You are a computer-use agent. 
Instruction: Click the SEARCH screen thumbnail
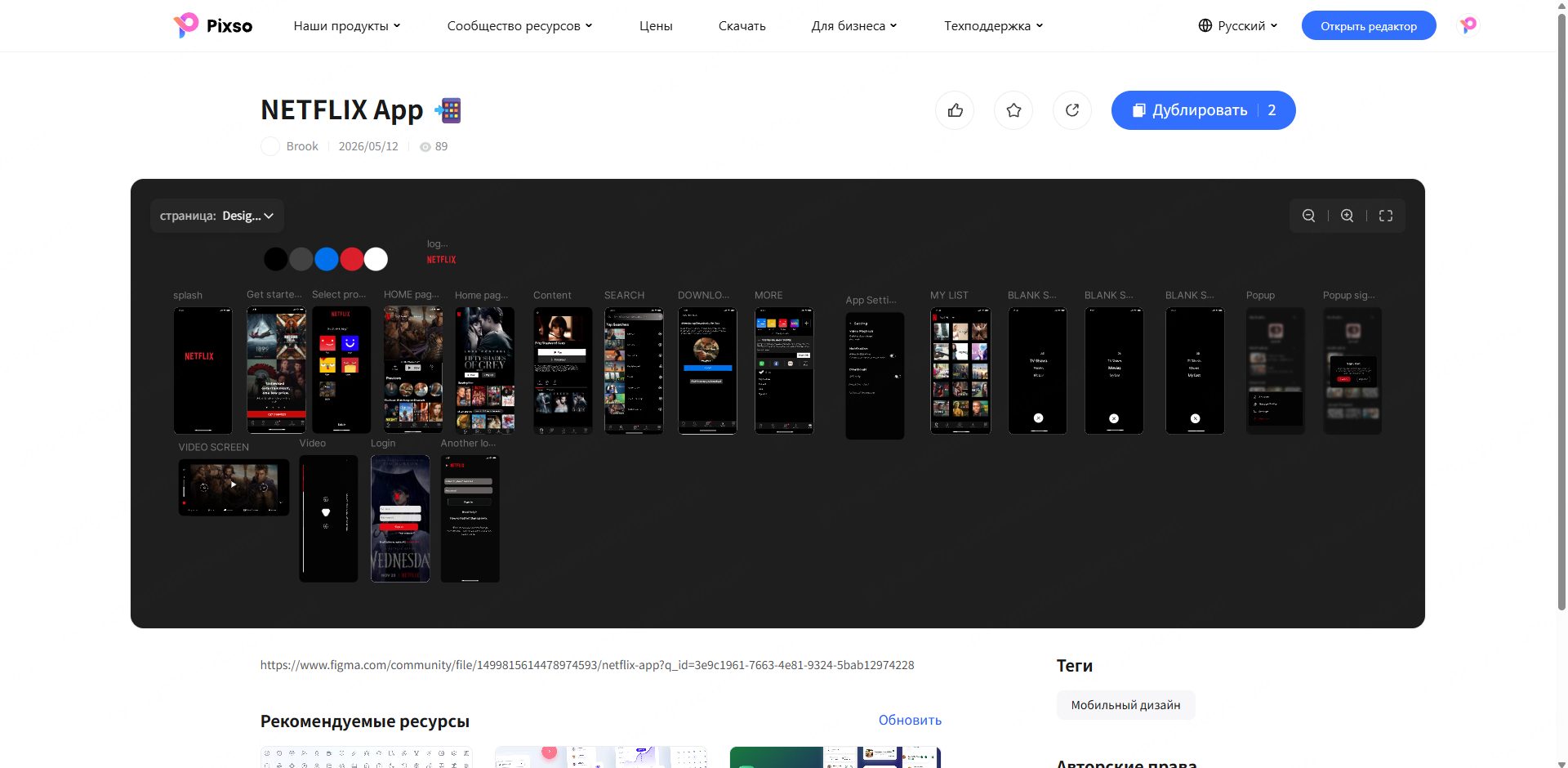634,370
